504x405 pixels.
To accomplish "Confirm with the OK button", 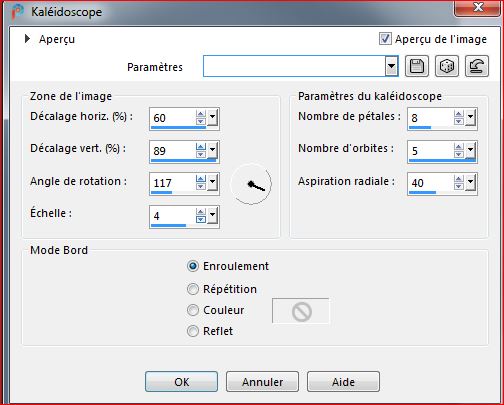I will 181,382.
